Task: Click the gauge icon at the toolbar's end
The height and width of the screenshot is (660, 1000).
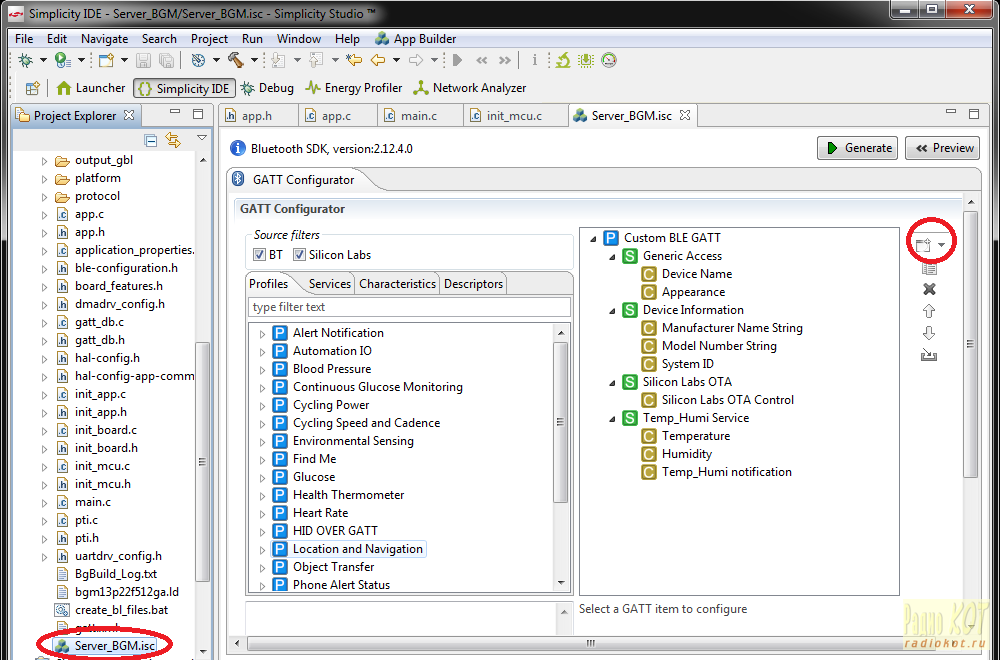Action: tap(609, 61)
